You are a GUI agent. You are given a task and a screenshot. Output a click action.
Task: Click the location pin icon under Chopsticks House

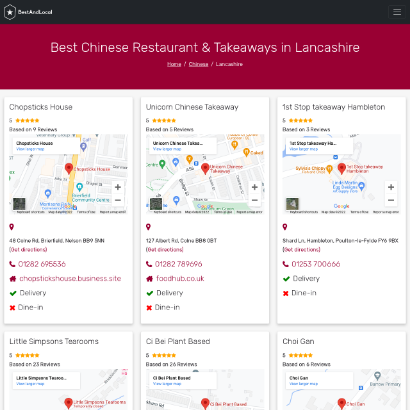point(12,227)
